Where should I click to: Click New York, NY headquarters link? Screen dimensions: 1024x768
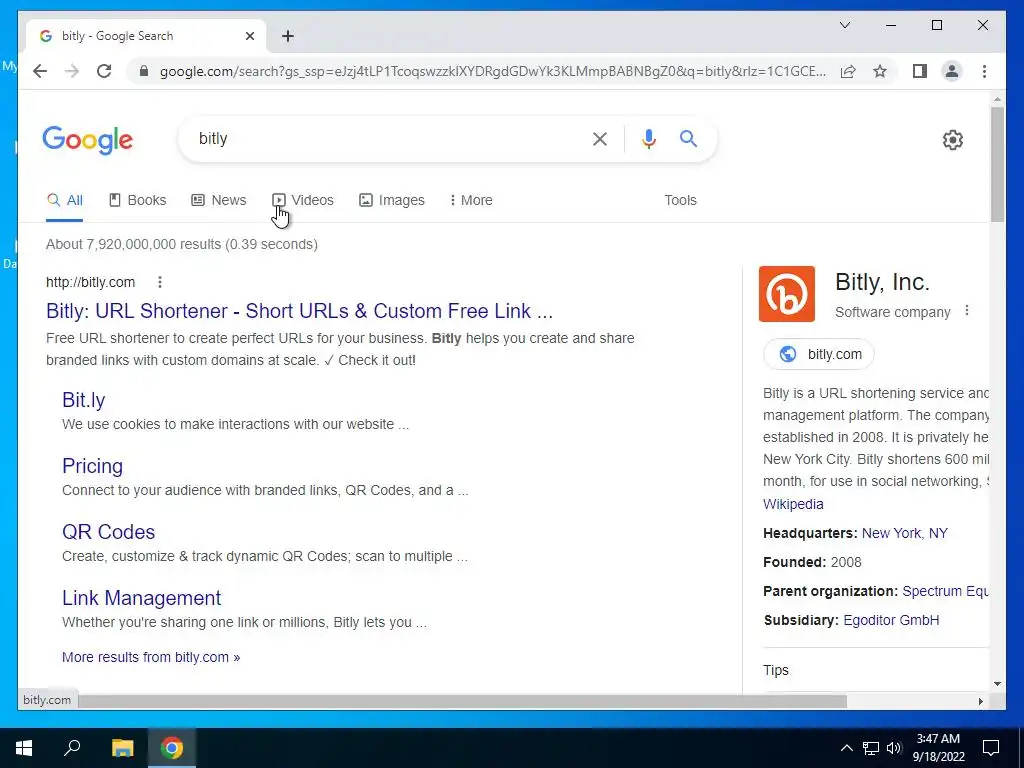(x=904, y=533)
